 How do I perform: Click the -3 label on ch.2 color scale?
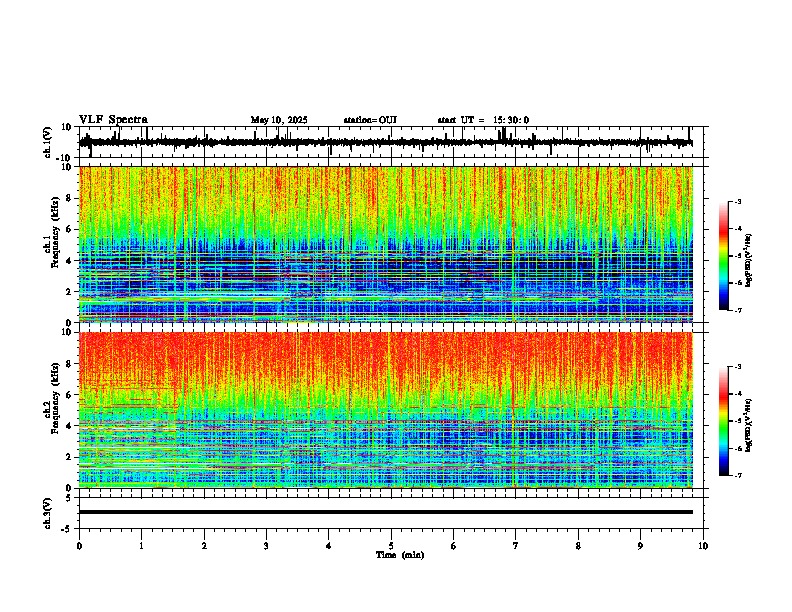pyautogui.click(x=738, y=367)
